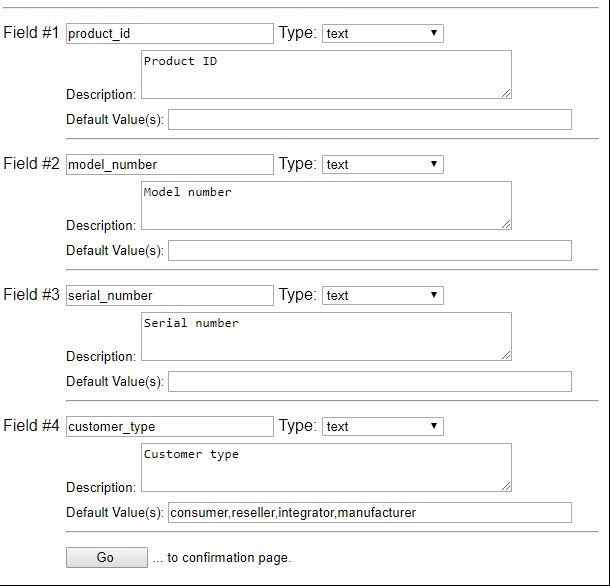Click the resize grip on the Model number textarea
Screen dimensions: 610x586
pyautogui.click(x=506, y=224)
